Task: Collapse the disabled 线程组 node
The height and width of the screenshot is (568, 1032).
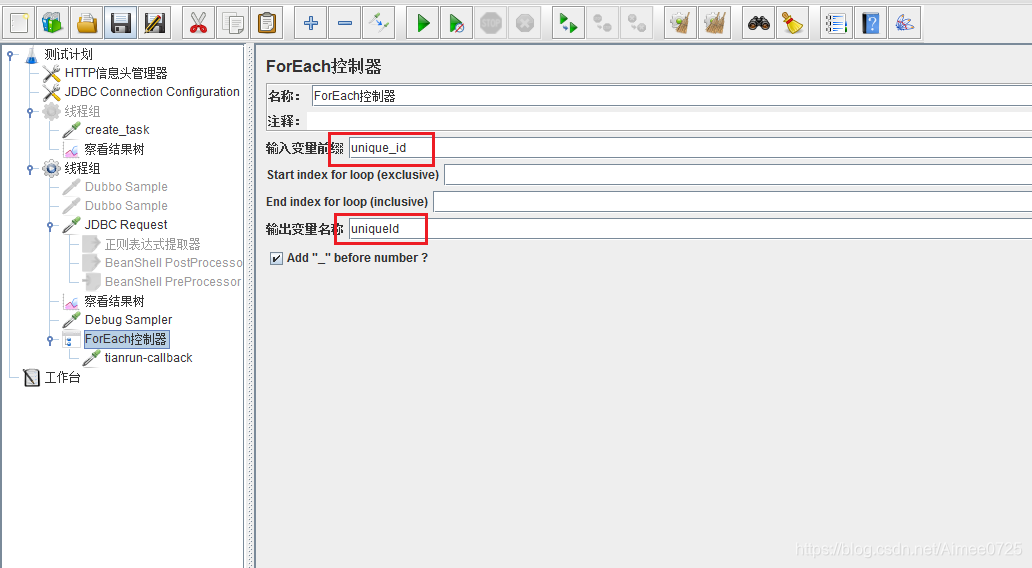Action: coord(30,113)
